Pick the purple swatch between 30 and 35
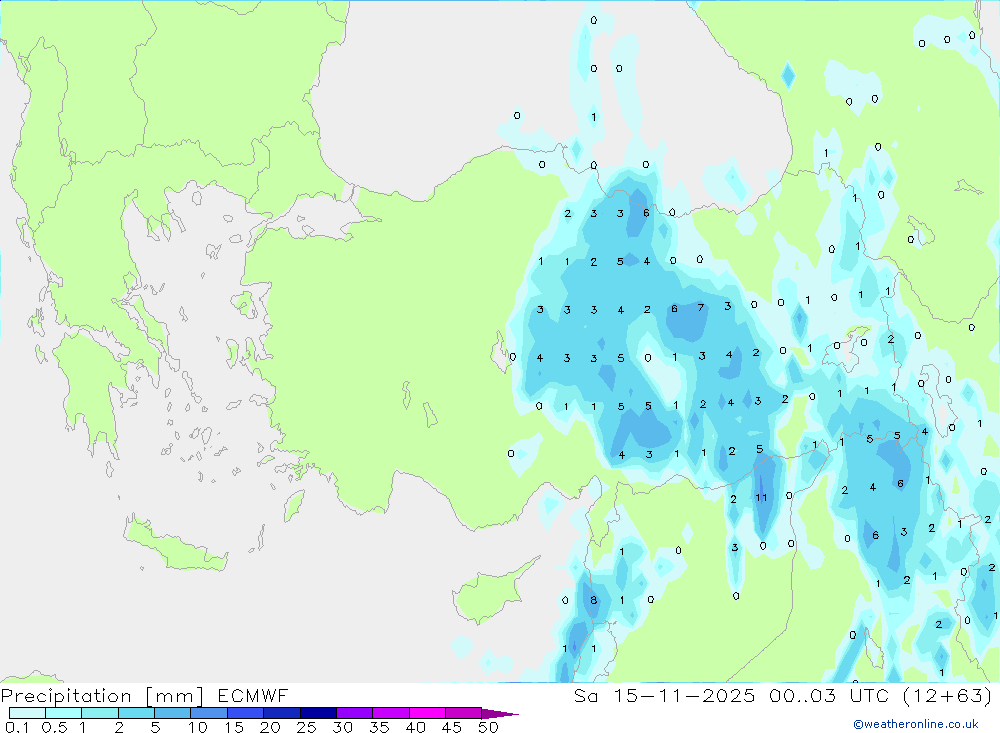The width and height of the screenshot is (1000, 733). pos(355,713)
